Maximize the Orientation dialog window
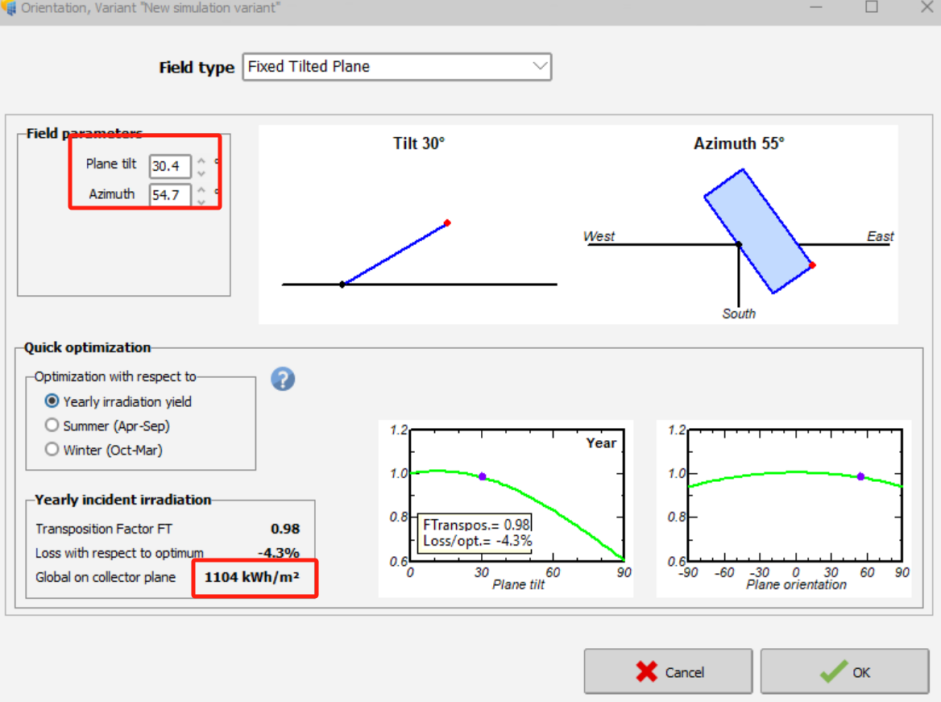 (871, 7)
